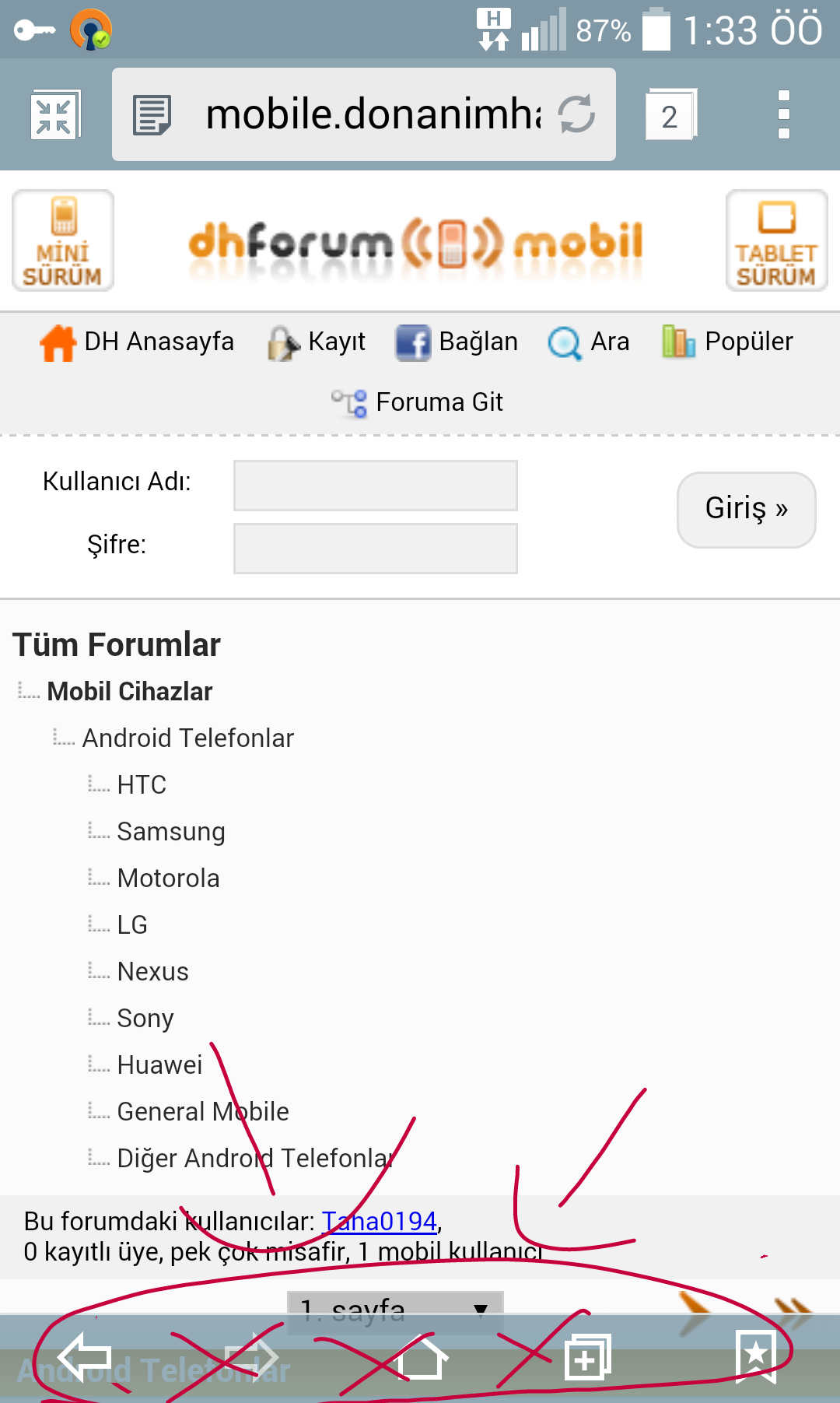The width and height of the screenshot is (840, 1403).
Task: Open Mobil Cihazlar forum category
Action: (x=130, y=691)
